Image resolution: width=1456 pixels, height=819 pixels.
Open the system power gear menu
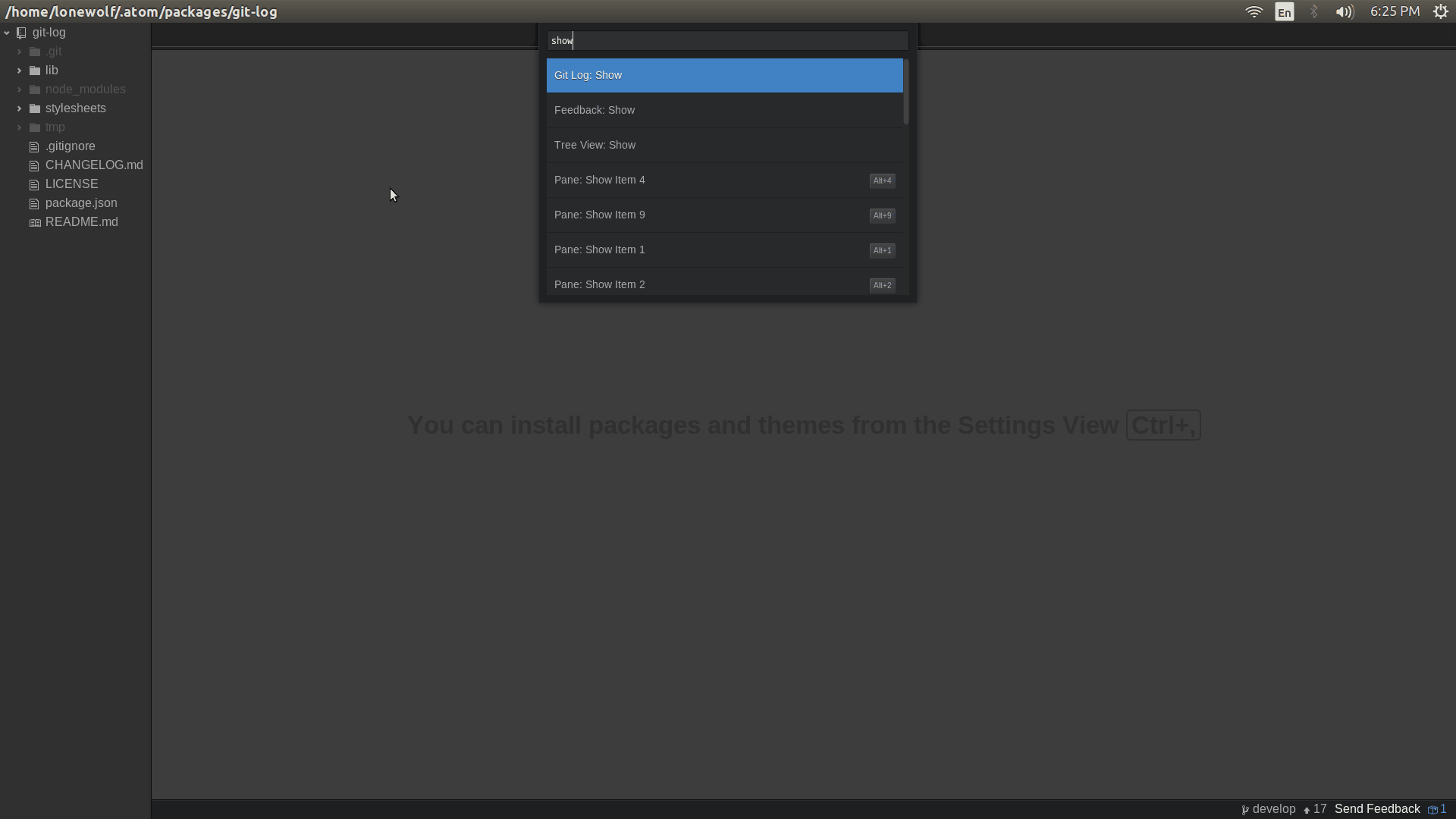(x=1440, y=11)
